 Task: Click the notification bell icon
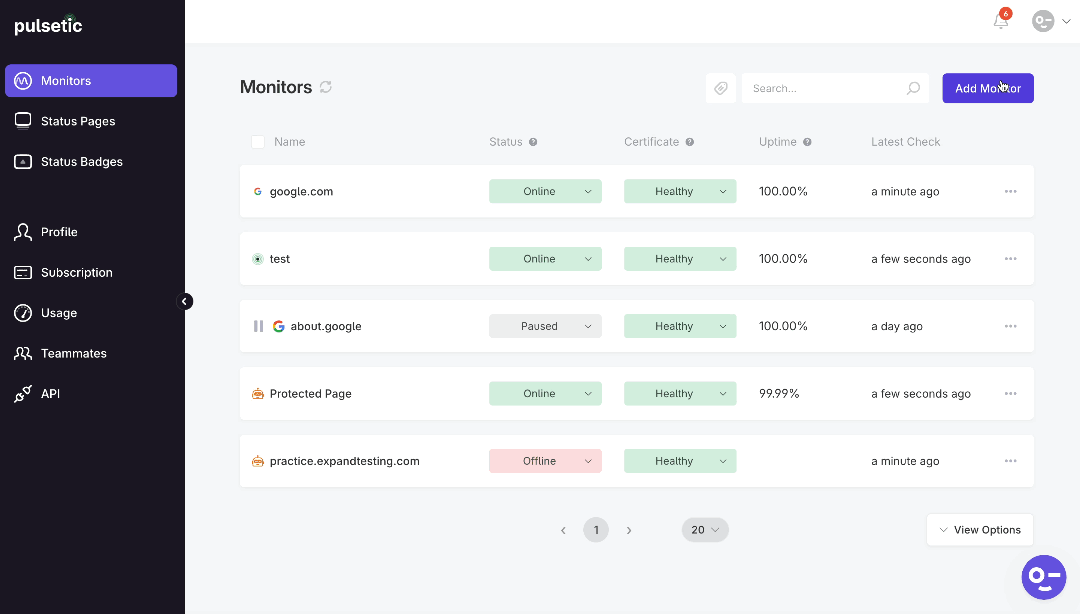(1001, 21)
